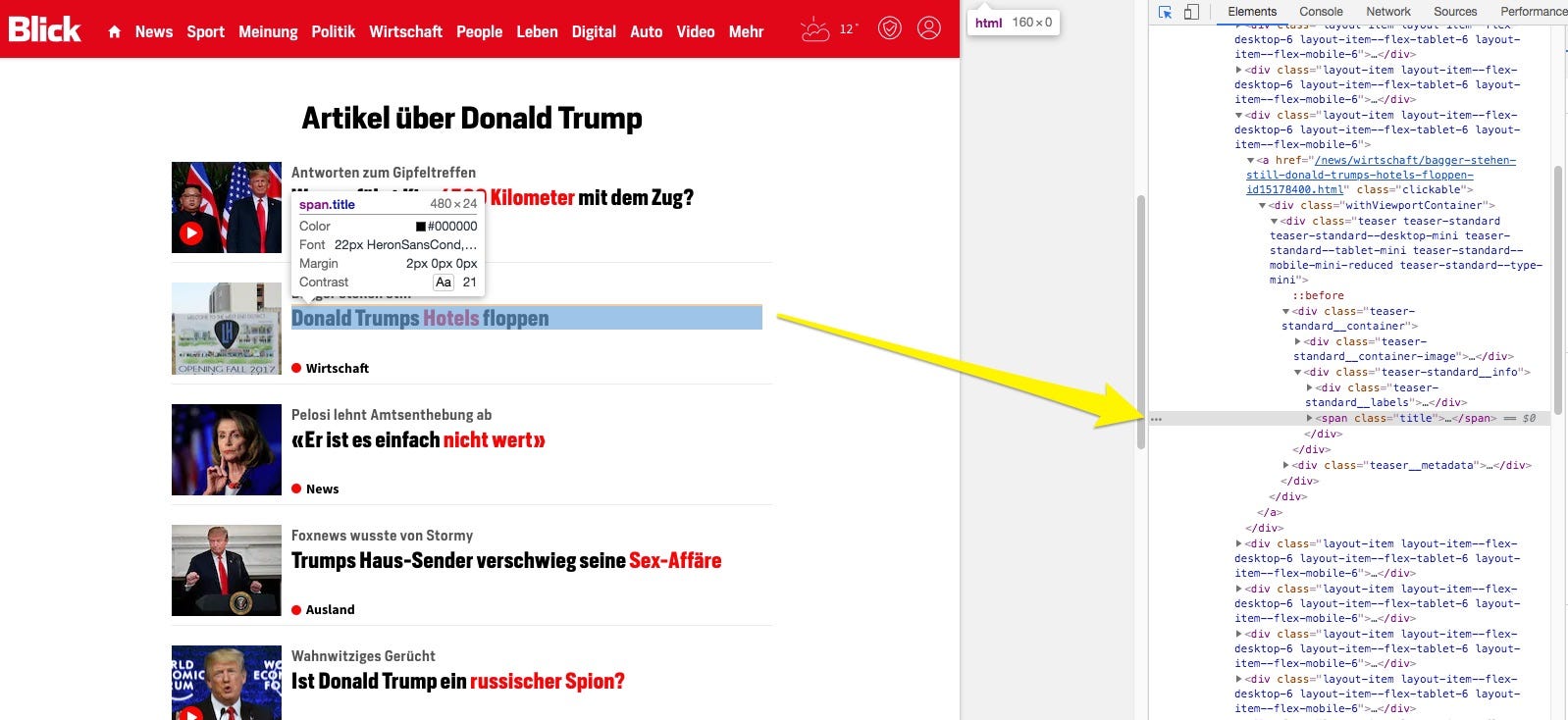
Task: Open the Video menu item
Action: point(696,31)
